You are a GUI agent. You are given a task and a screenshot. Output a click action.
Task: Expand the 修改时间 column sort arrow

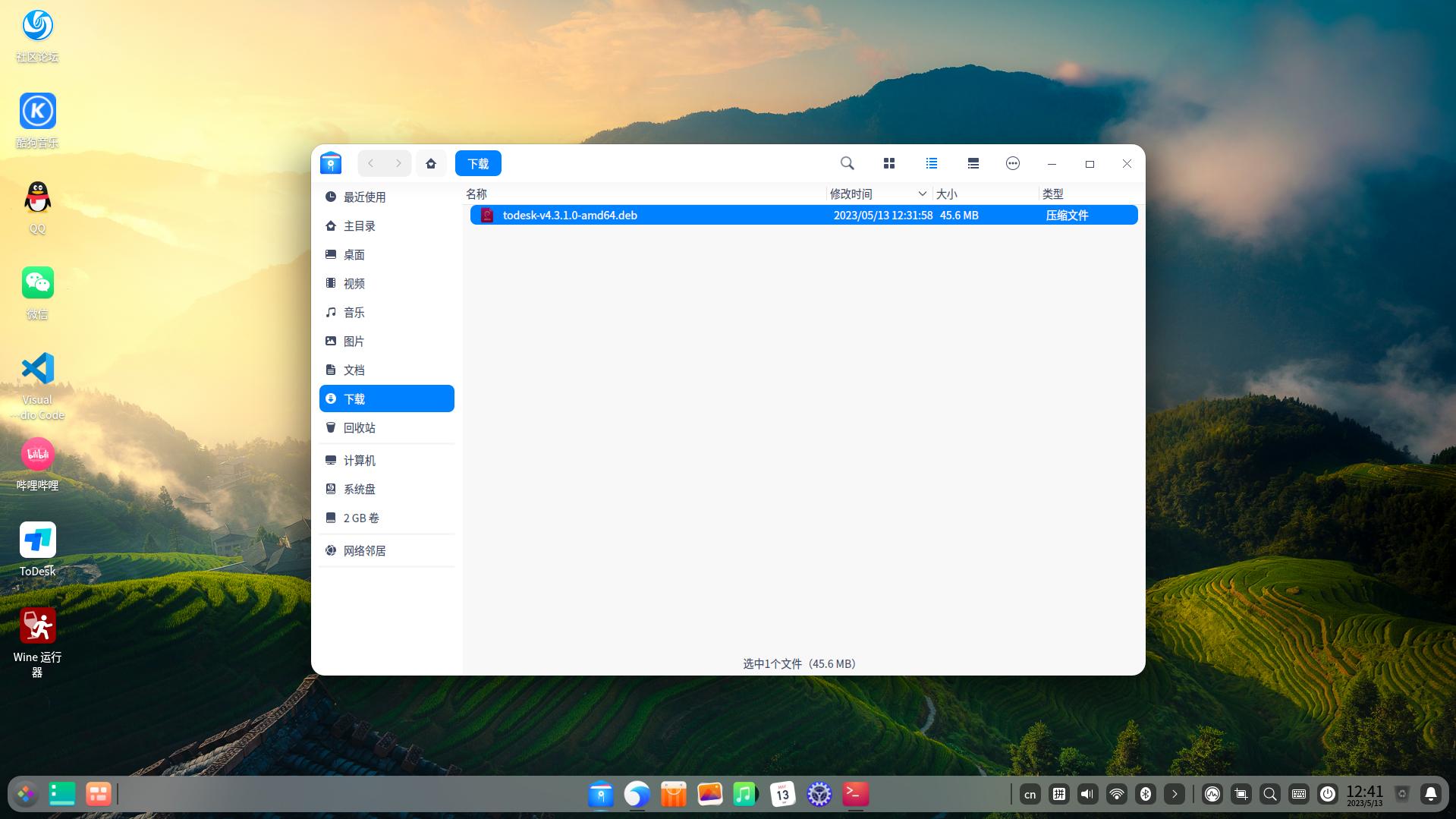922,194
